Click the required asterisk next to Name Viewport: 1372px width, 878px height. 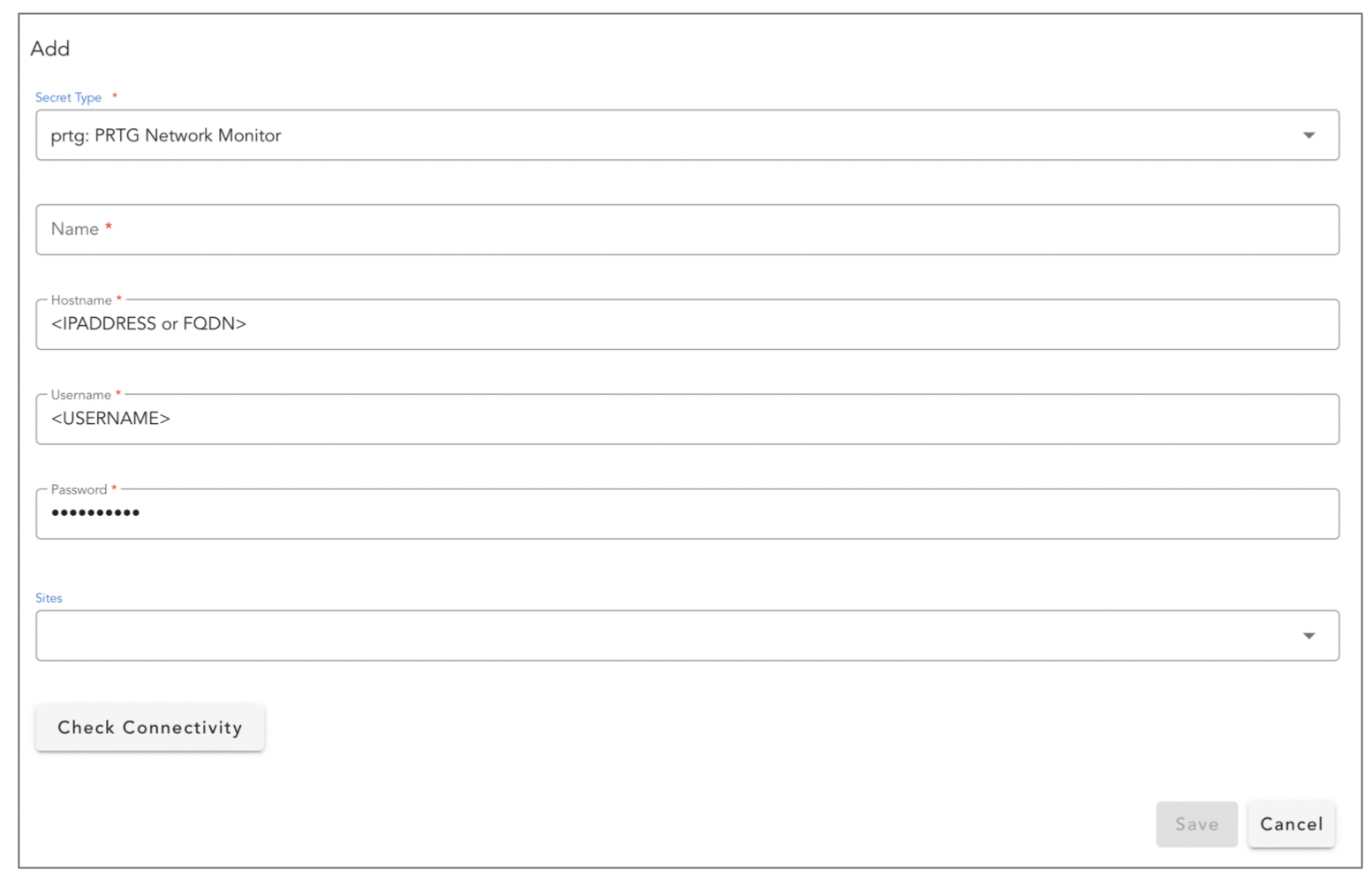[109, 225]
